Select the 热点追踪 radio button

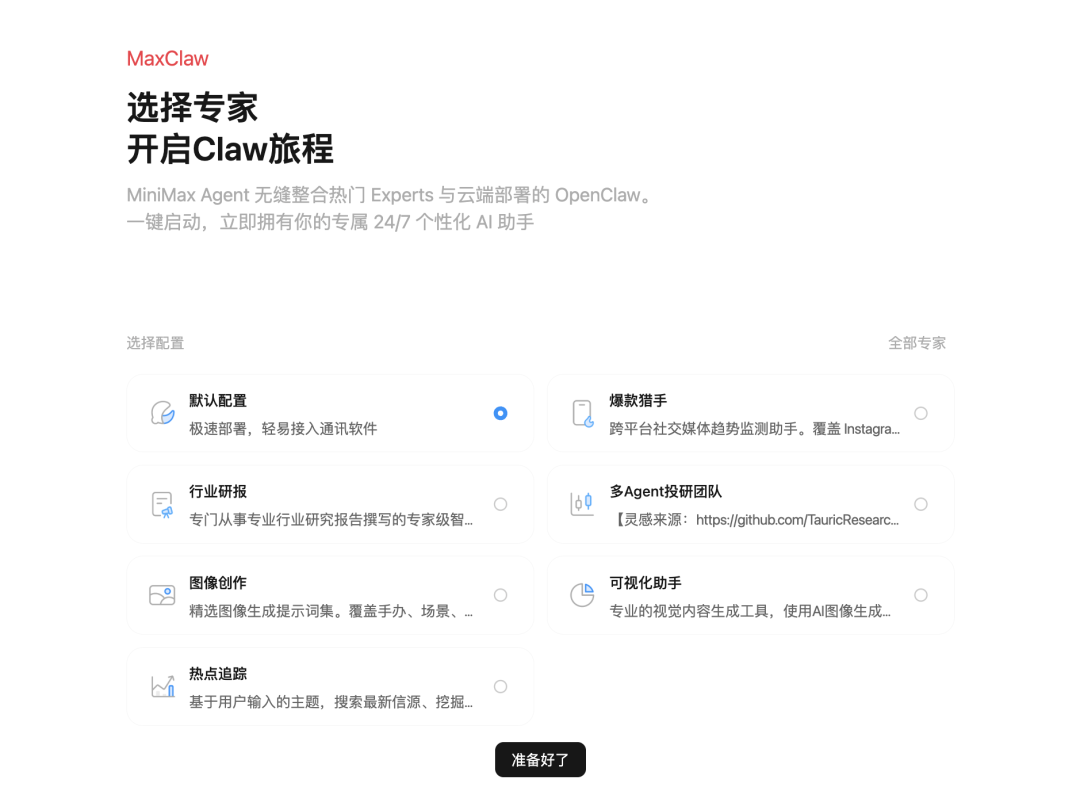coord(500,686)
